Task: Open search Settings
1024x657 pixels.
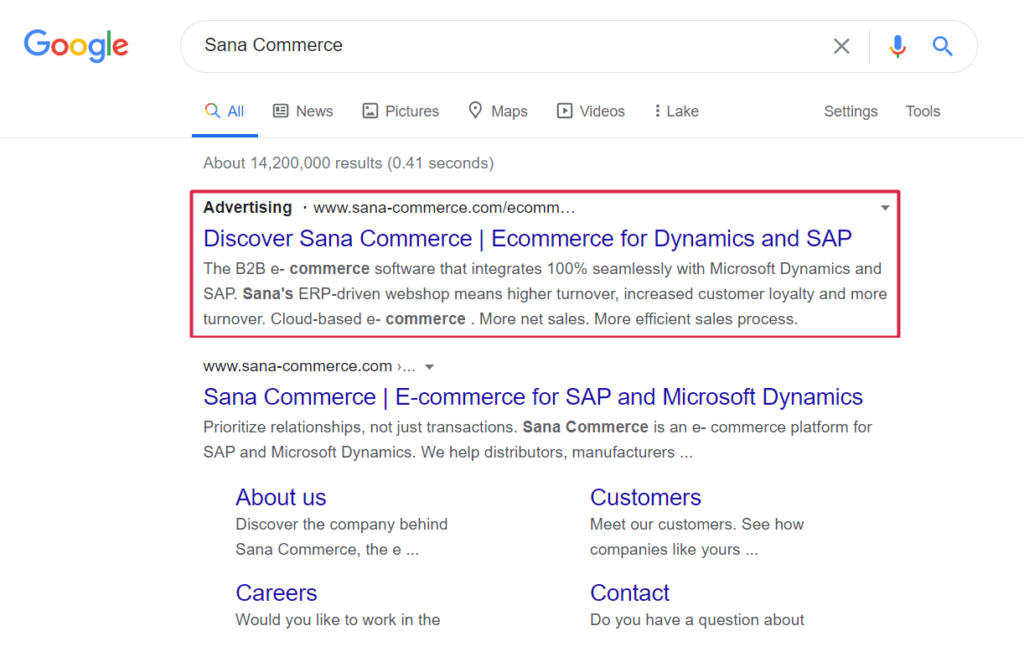Action: click(x=850, y=111)
